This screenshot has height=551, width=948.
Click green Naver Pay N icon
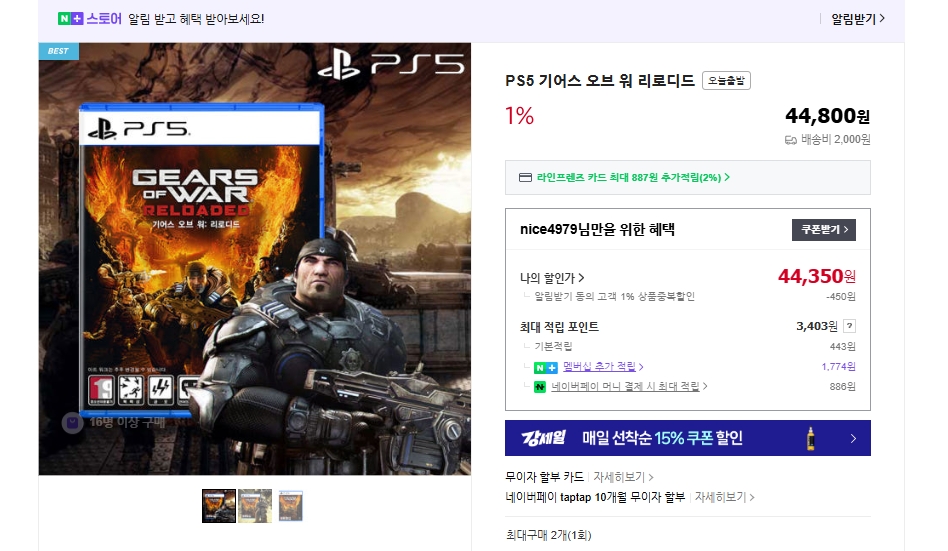coord(540,386)
